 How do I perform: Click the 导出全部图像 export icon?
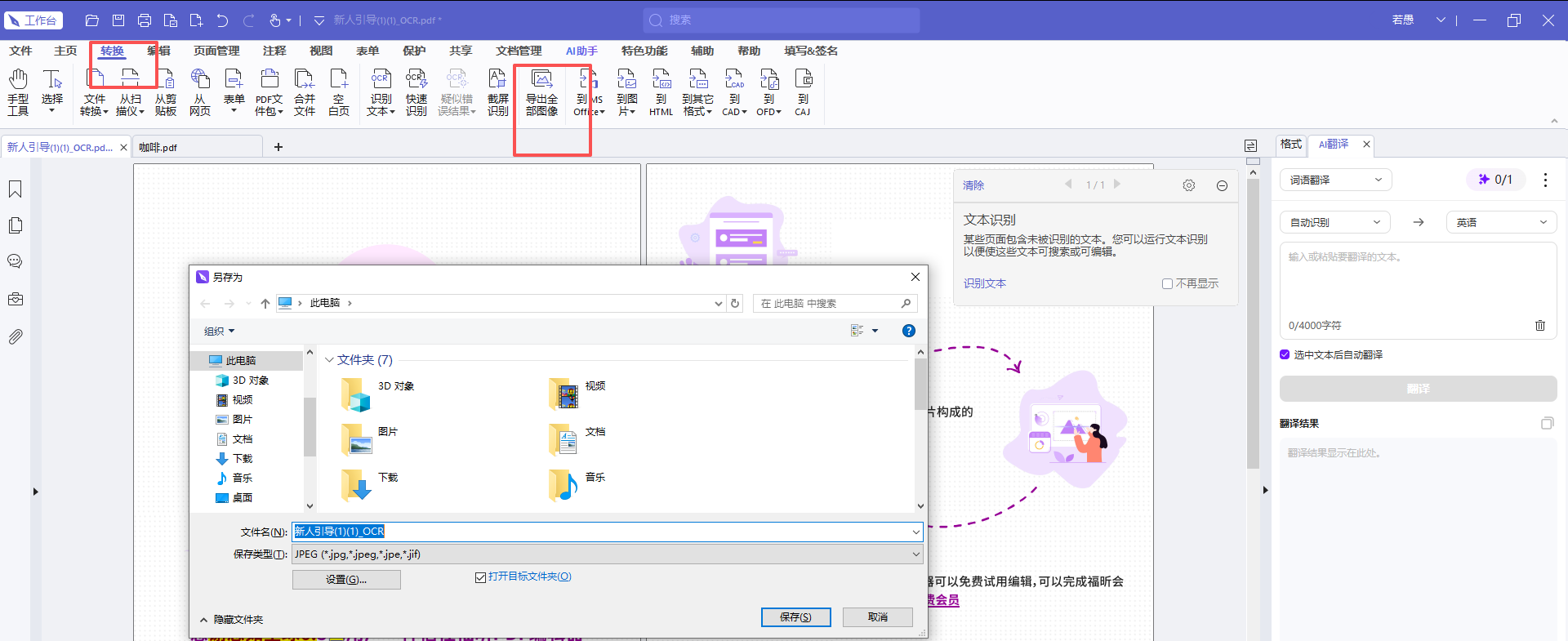click(x=541, y=92)
